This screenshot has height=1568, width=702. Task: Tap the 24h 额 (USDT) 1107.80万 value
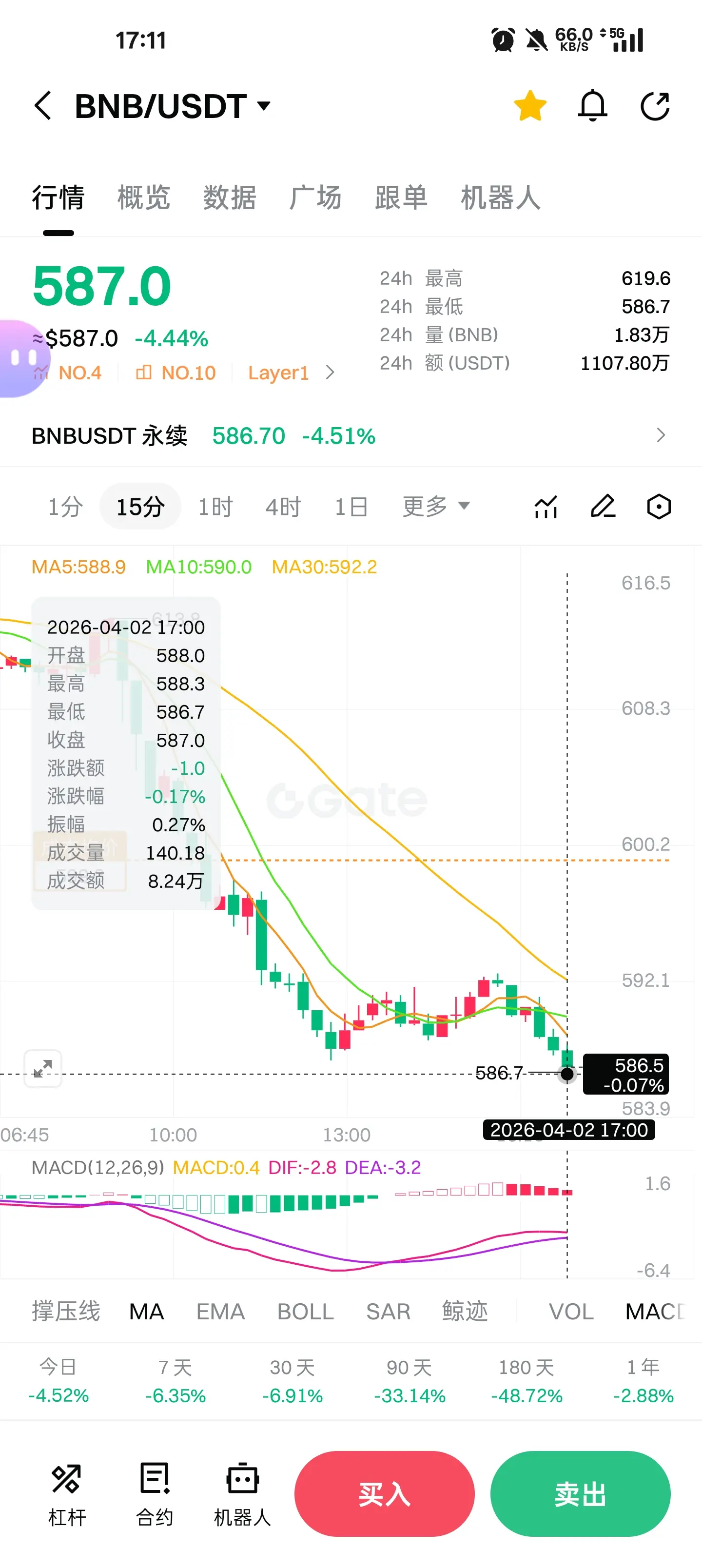624,363
